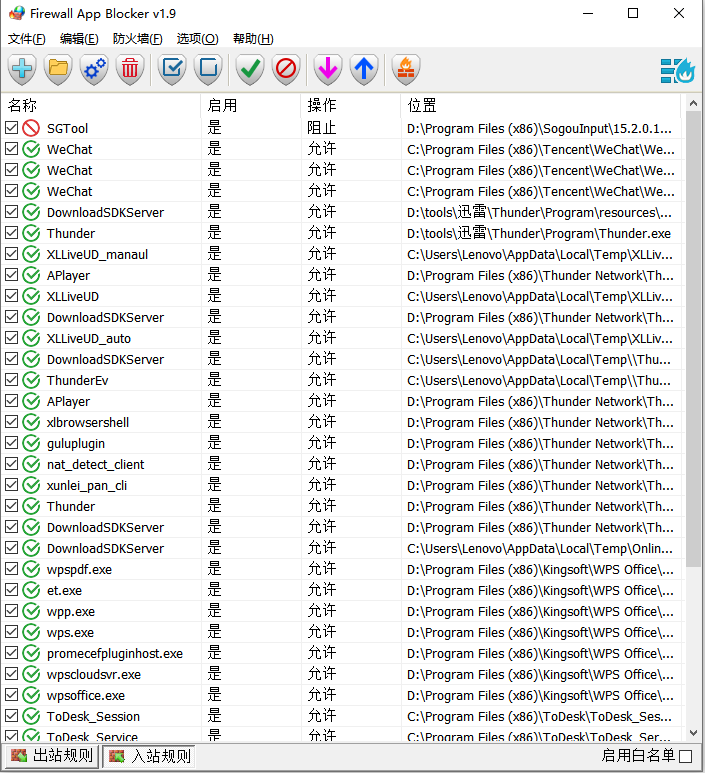705x773 pixels.
Task: Click the uncheck-all empty box icon
Action: 208,69
